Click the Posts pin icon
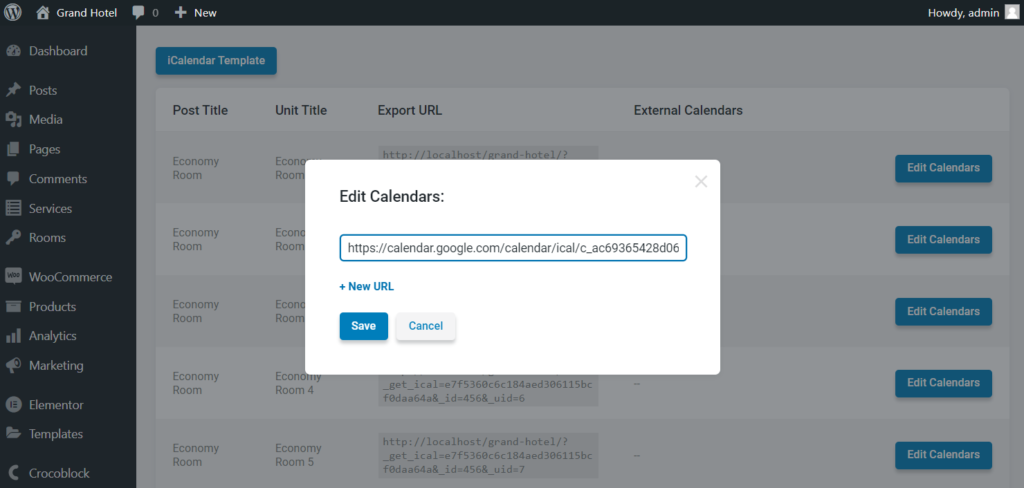 coord(13,90)
